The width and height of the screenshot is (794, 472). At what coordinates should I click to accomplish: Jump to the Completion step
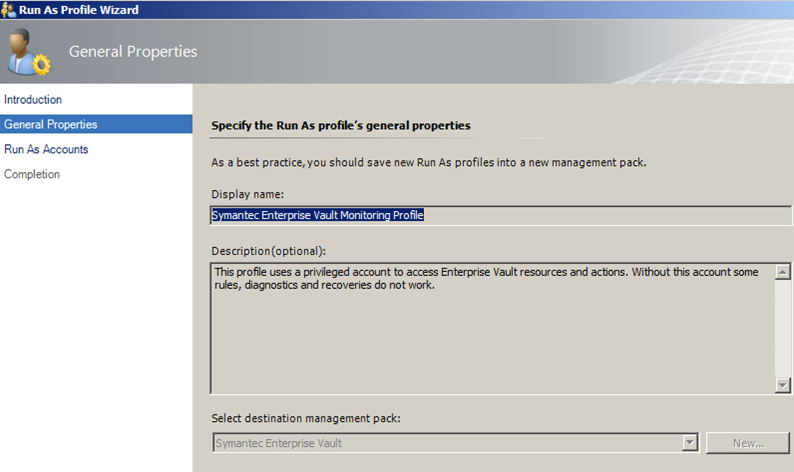pos(32,175)
